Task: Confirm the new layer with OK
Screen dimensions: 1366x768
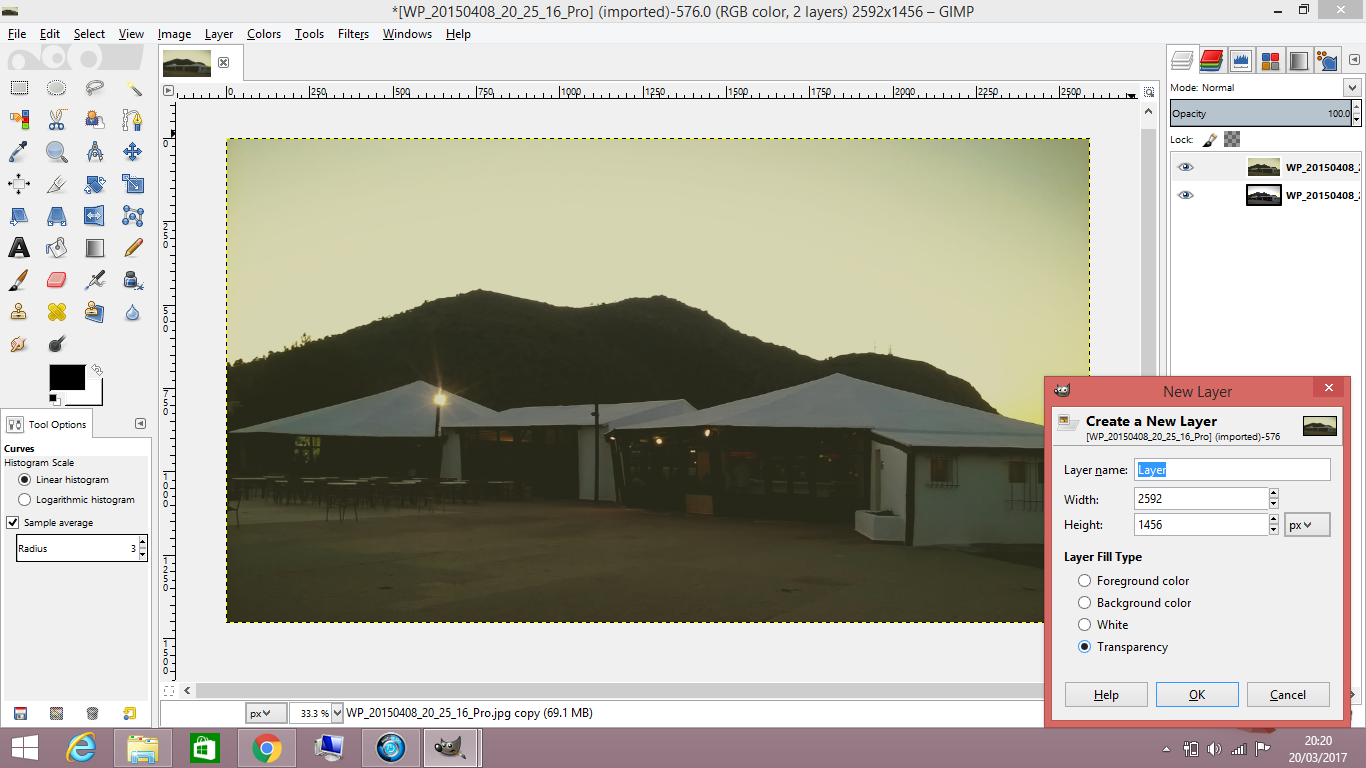Action: [x=1197, y=694]
